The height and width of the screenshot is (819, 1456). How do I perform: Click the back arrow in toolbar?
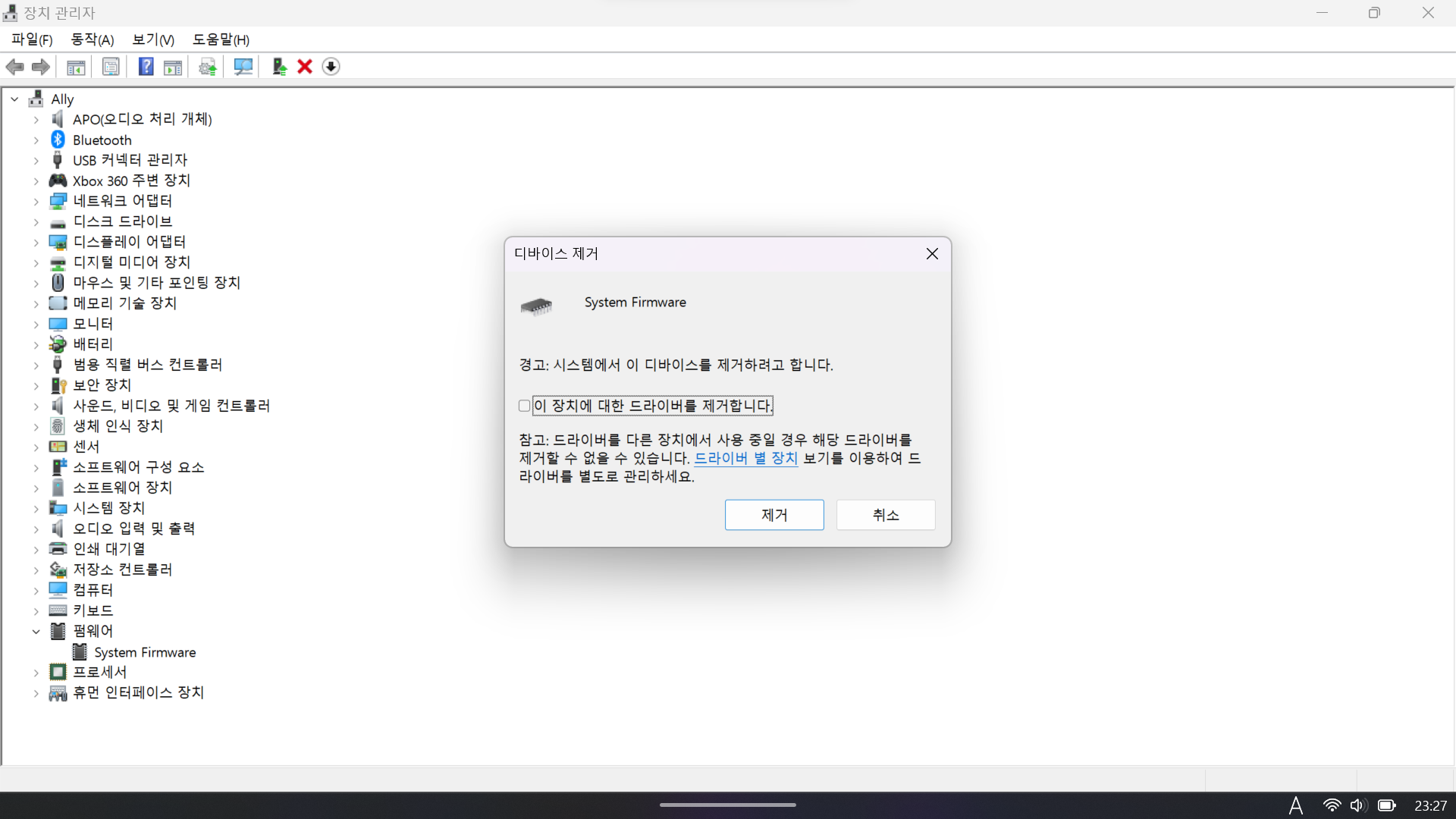14,67
